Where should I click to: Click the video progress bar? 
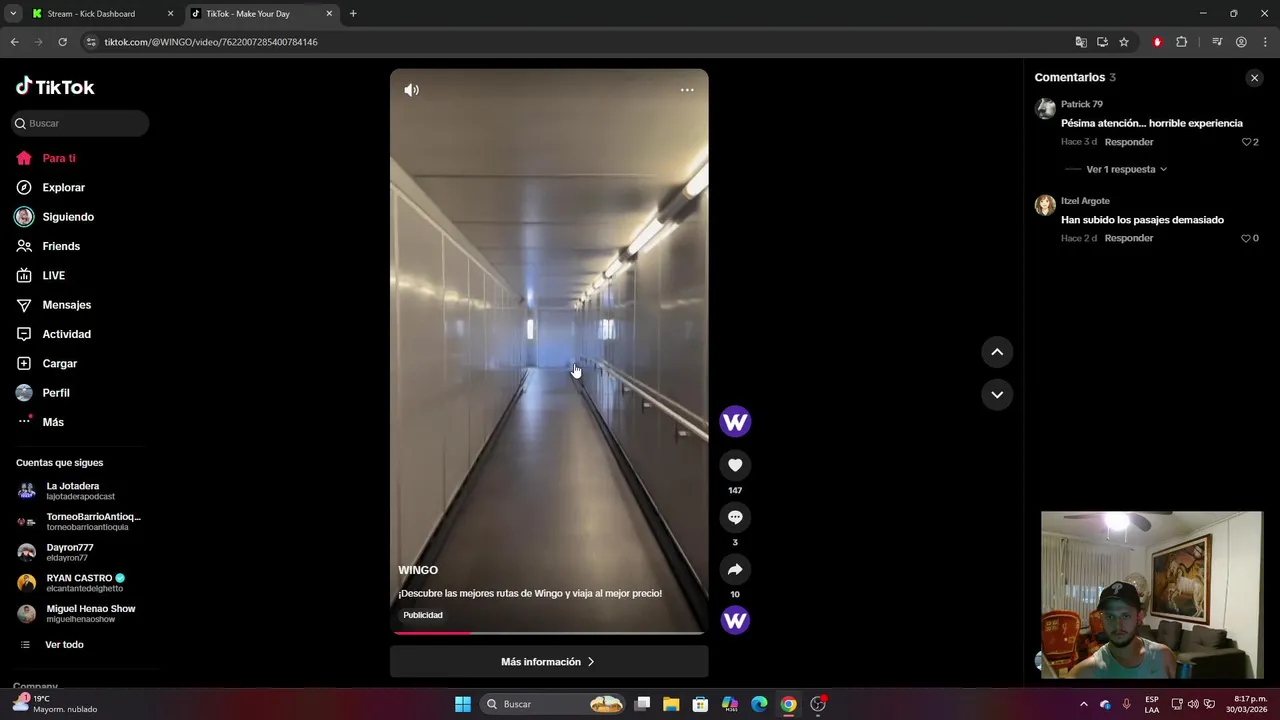pyautogui.click(x=549, y=633)
